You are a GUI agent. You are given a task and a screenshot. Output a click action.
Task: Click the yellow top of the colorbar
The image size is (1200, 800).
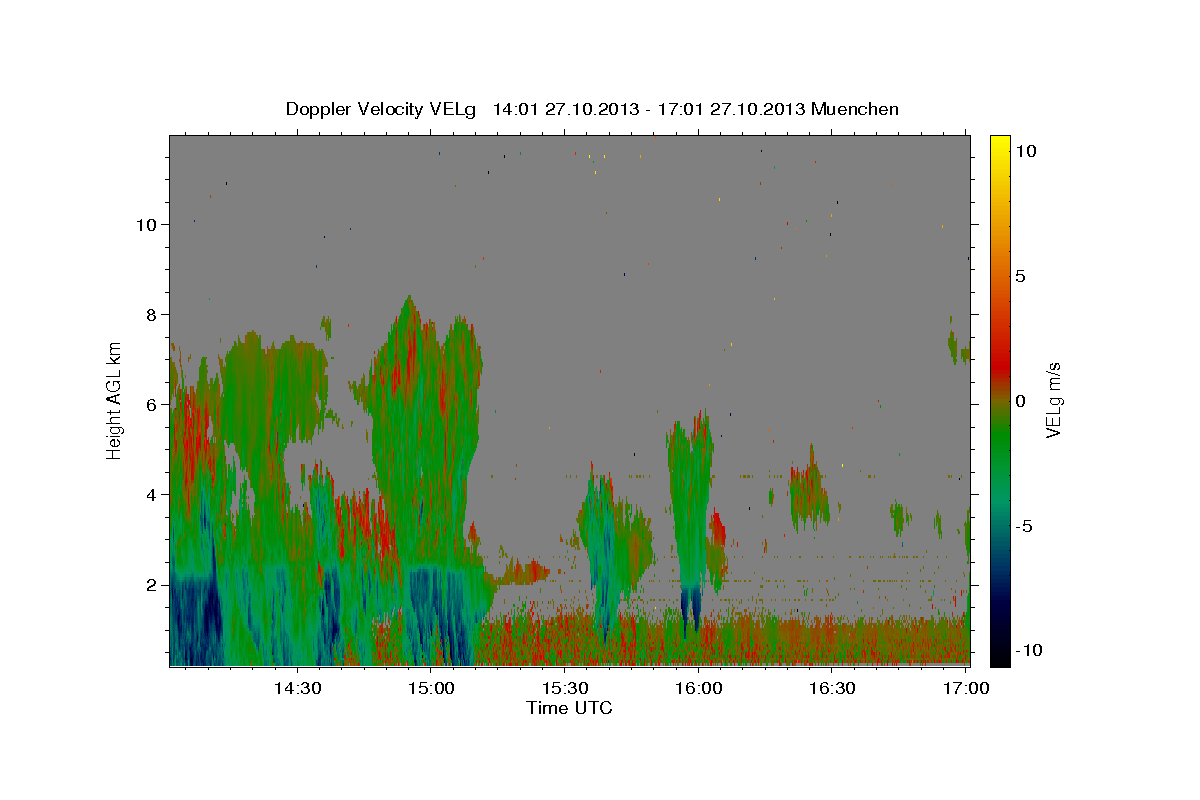pos(1000,145)
